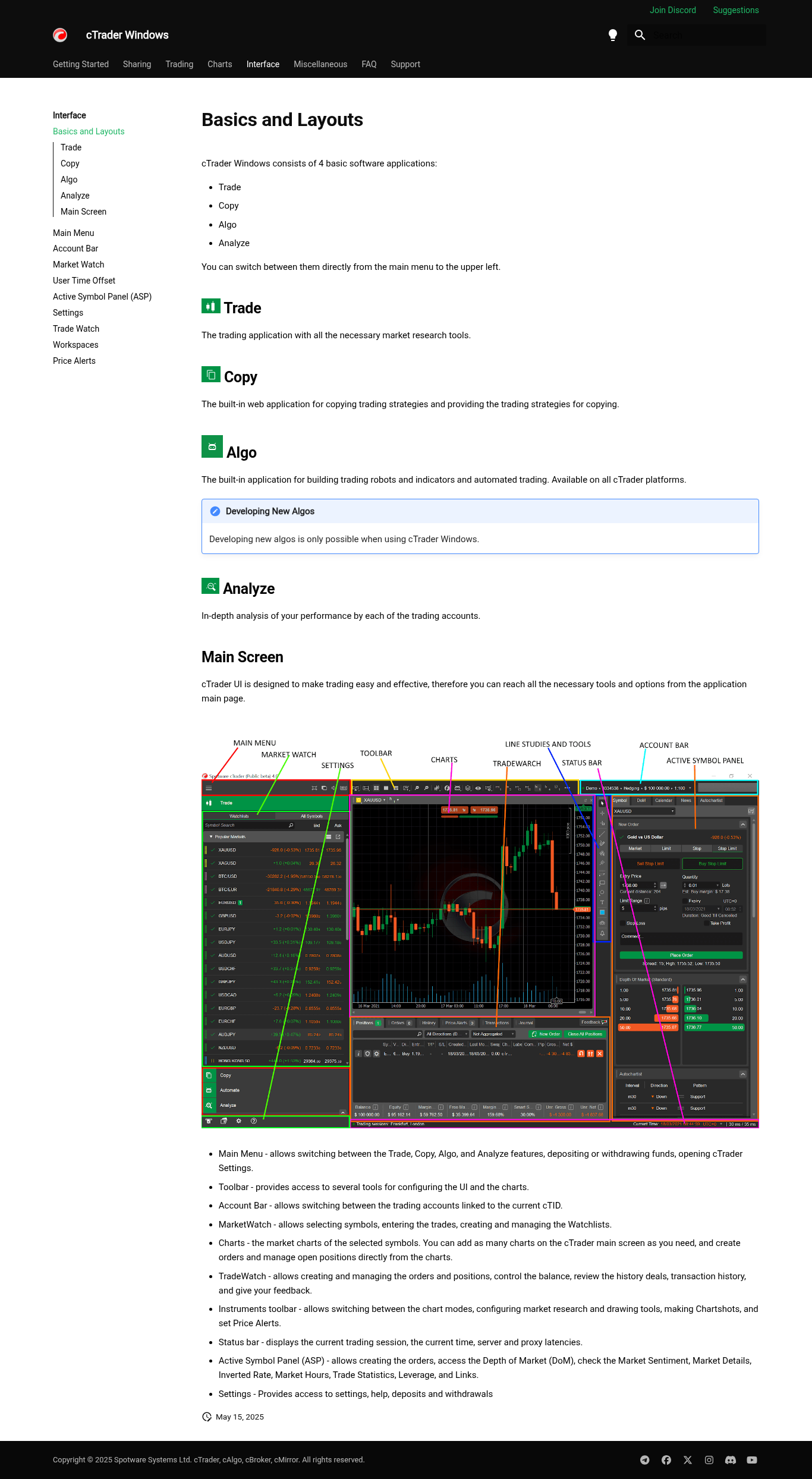Select Basics and Layouts in sidebar

pyautogui.click(x=89, y=131)
